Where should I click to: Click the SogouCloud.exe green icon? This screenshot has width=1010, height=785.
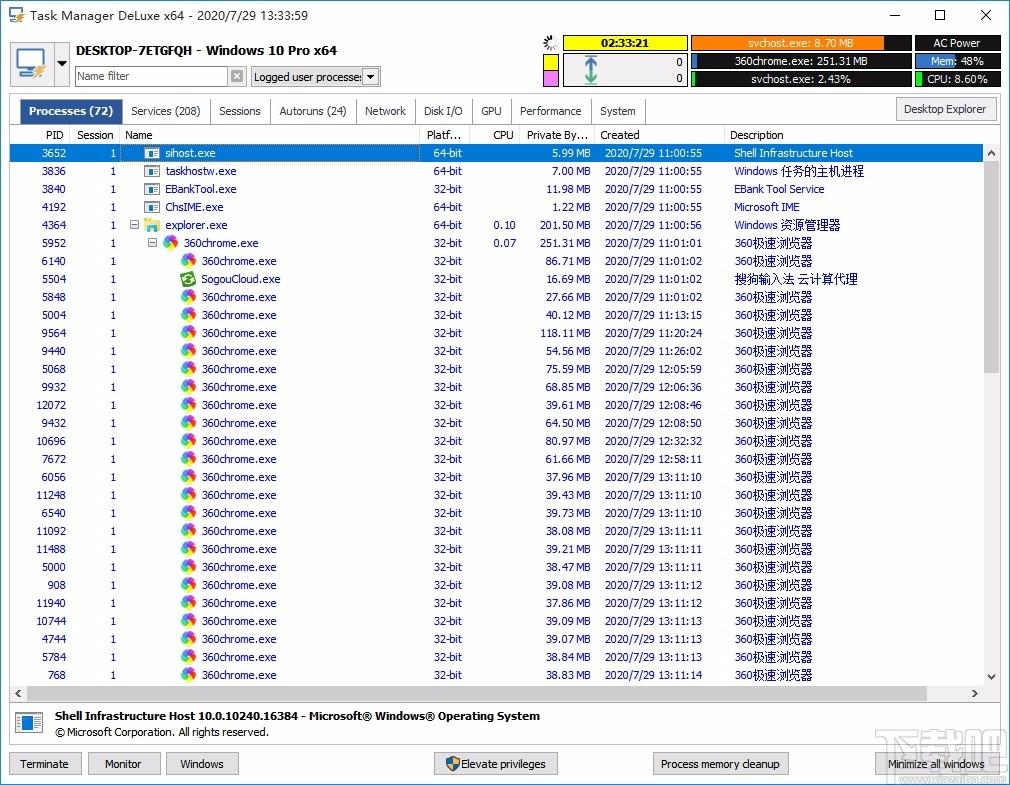point(188,279)
